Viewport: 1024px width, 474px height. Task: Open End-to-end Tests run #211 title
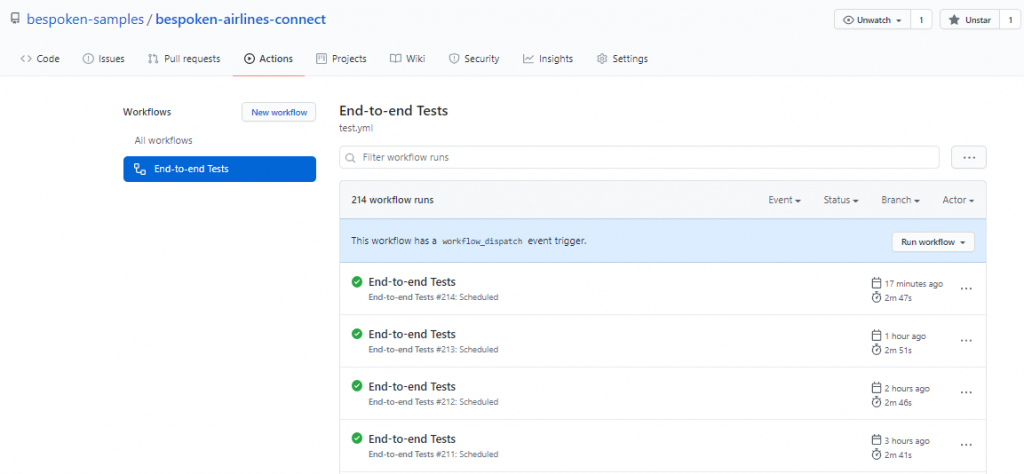point(412,438)
